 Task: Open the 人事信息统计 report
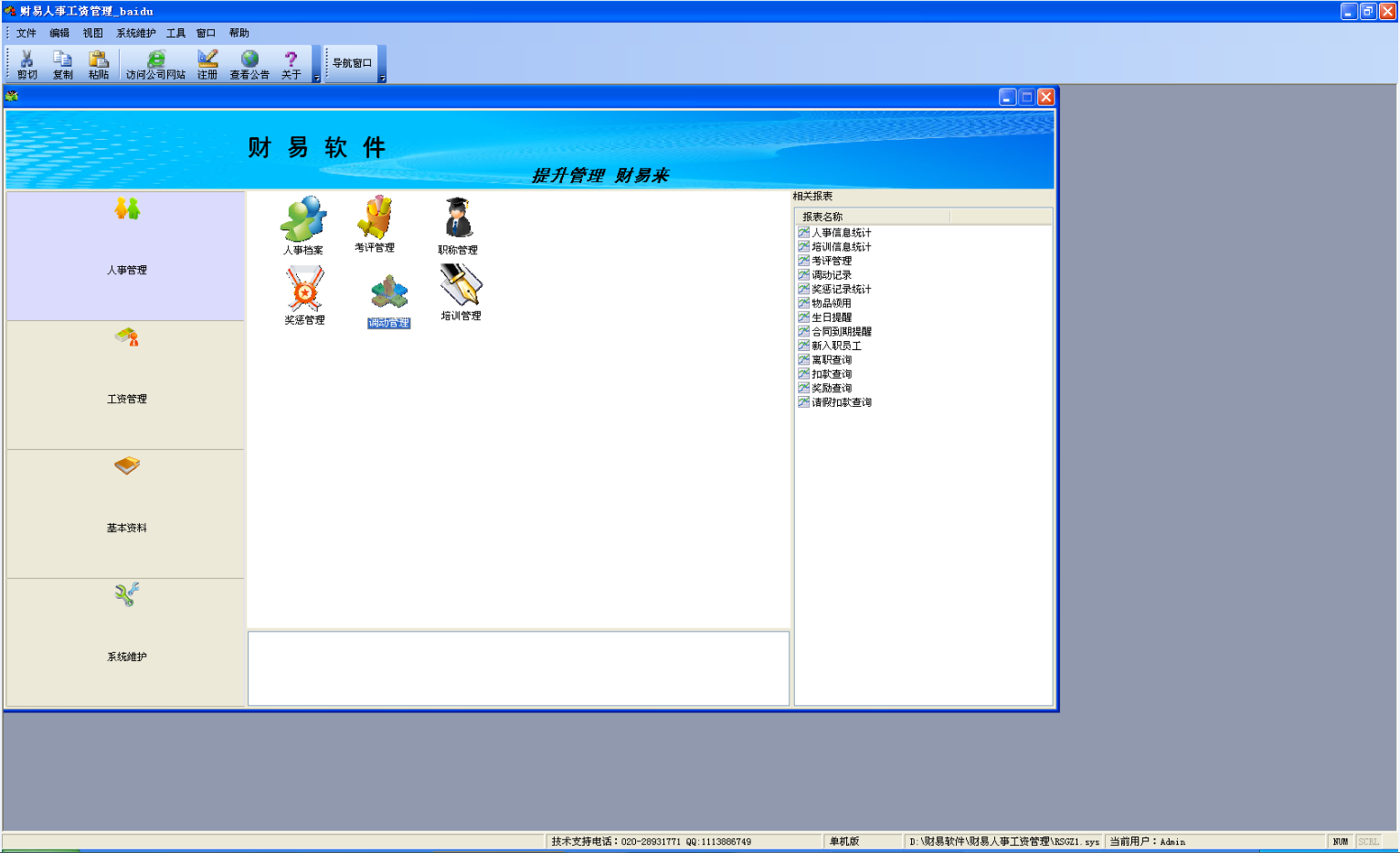click(842, 233)
